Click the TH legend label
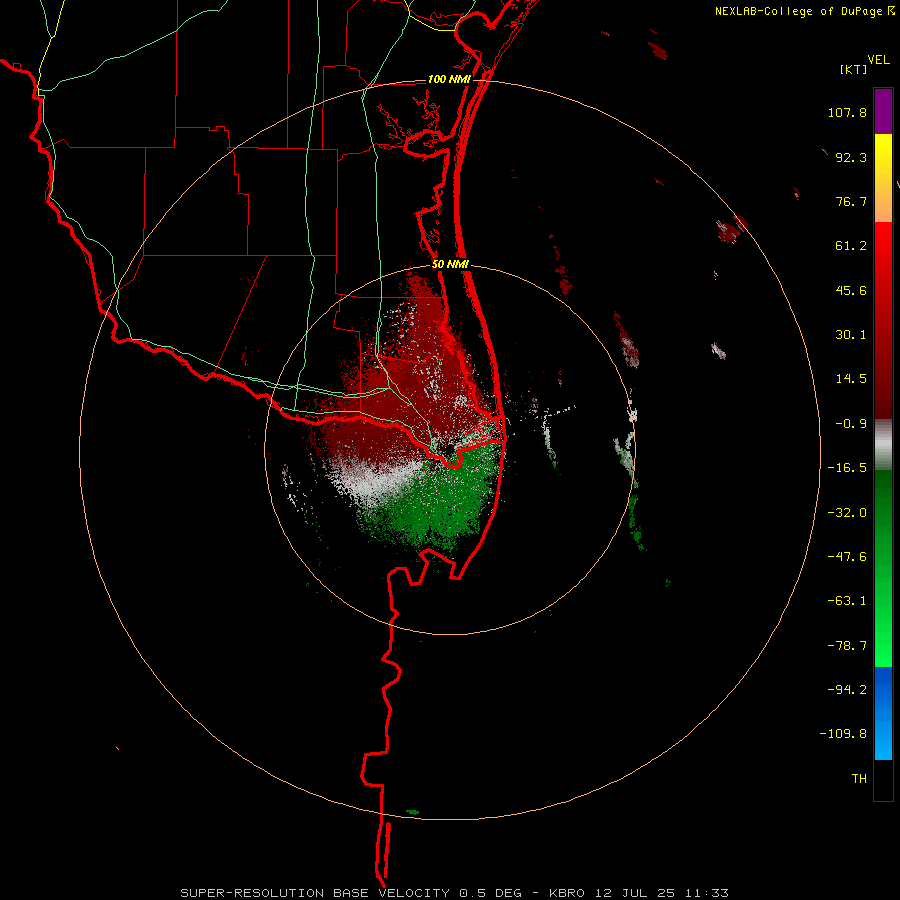Image resolution: width=900 pixels, height=900 pixels. click(859, 779)
